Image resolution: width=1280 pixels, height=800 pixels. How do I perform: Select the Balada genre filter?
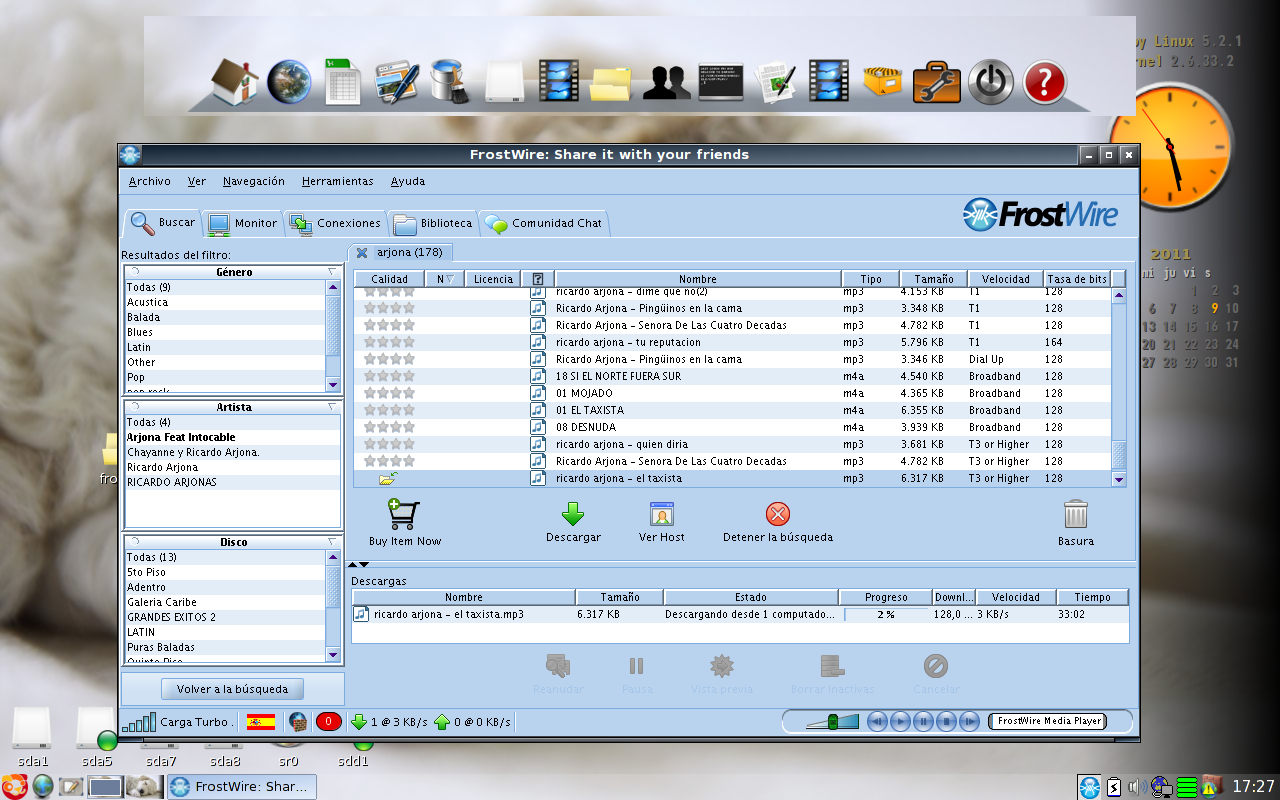point(225,317)
